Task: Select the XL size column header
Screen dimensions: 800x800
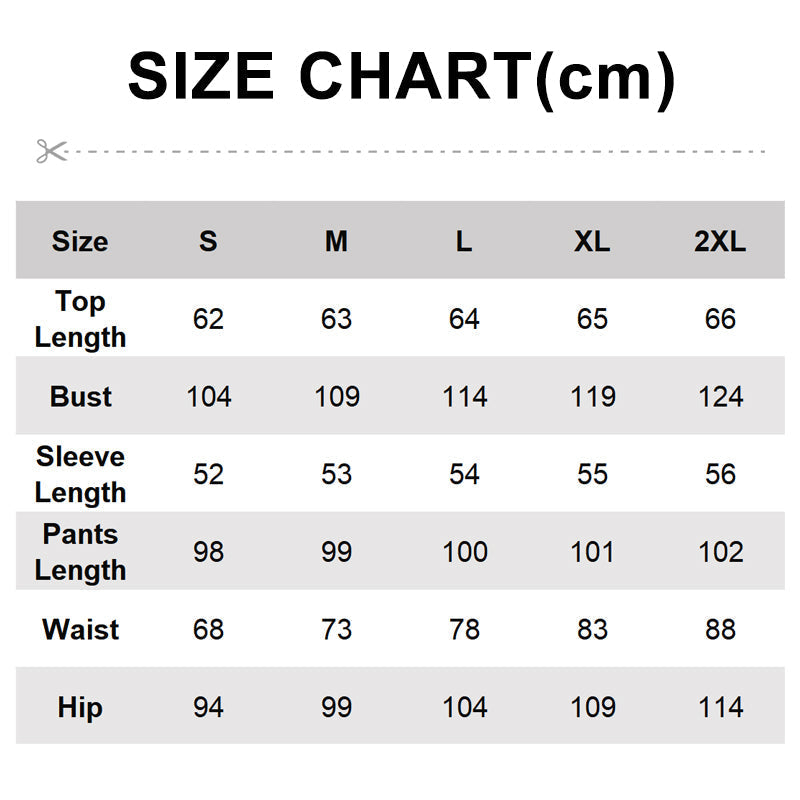Action: (x=592, y=241)
